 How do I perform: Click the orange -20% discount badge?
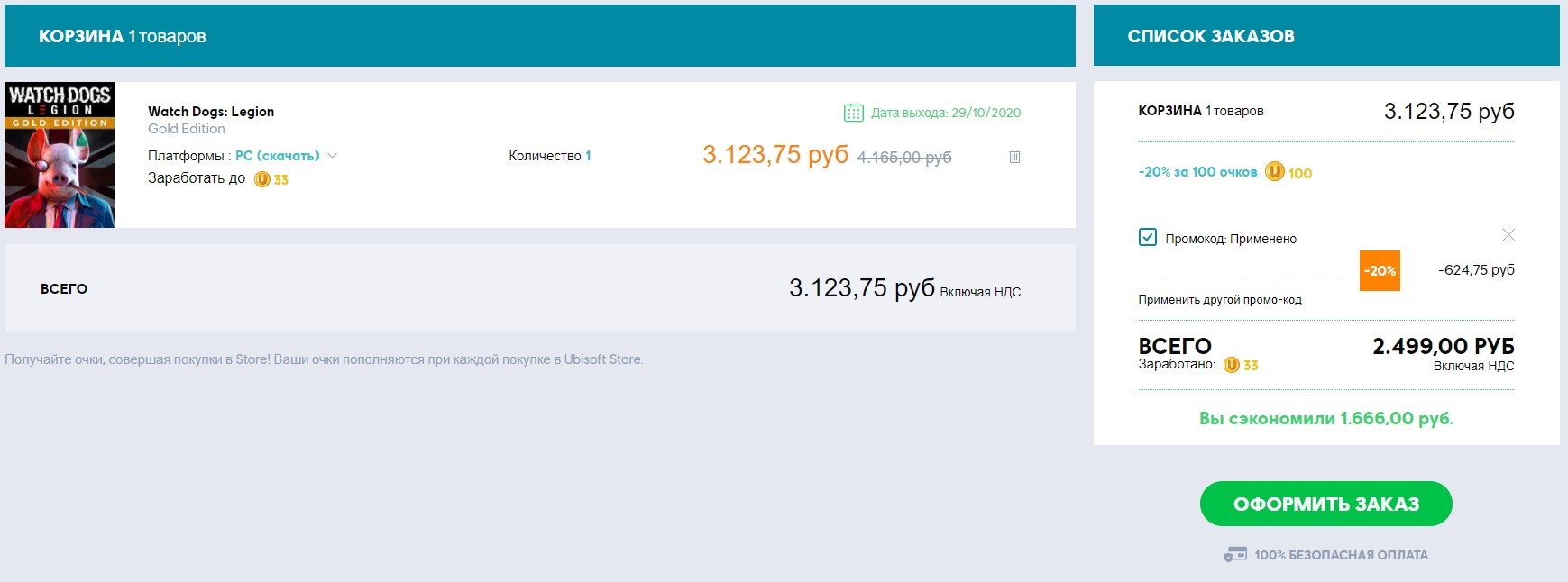1380,270
